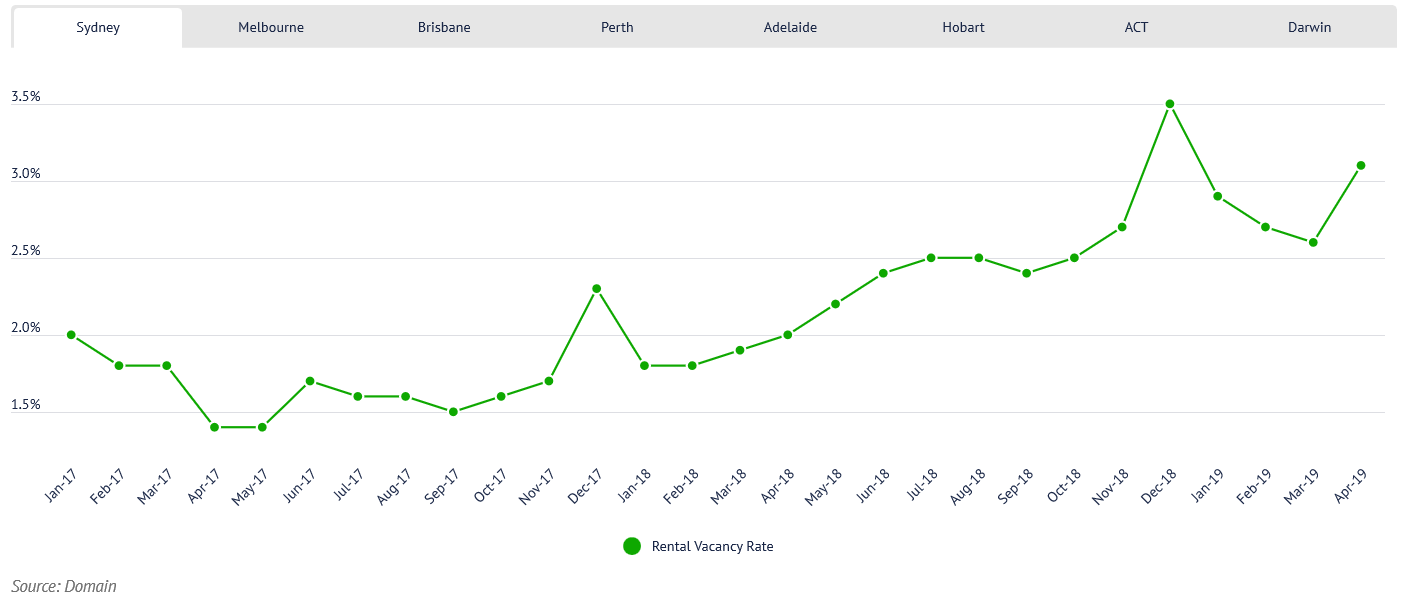Select the Sep-17 data point
The width and height of the screenshot is (1404, 609).
pos(453,412)
